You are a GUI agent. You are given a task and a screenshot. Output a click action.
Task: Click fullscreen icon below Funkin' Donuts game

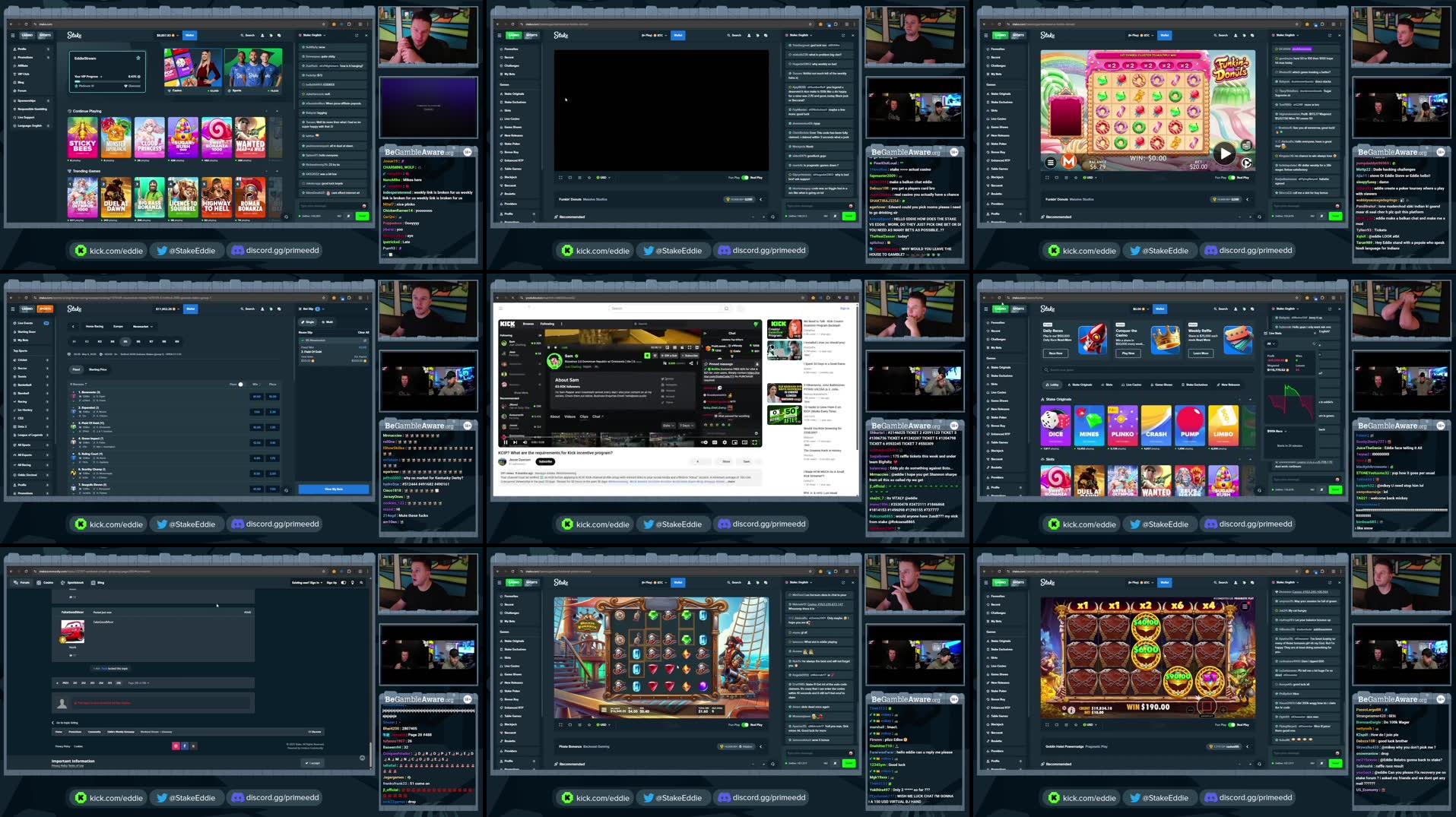[x=1047, y=178]
